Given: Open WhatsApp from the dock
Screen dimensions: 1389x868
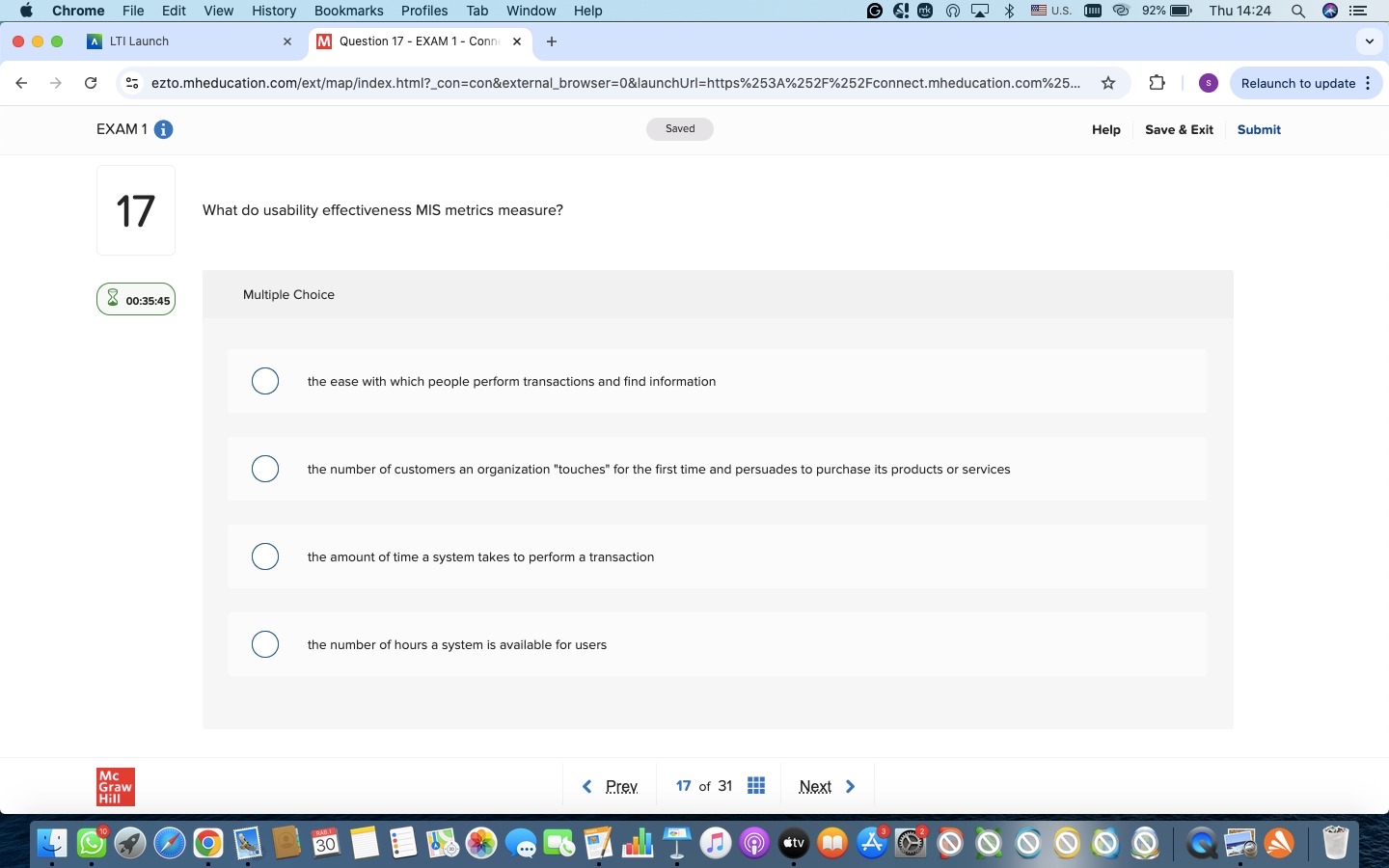Looking at the screenshot, I should coord(90,844).
